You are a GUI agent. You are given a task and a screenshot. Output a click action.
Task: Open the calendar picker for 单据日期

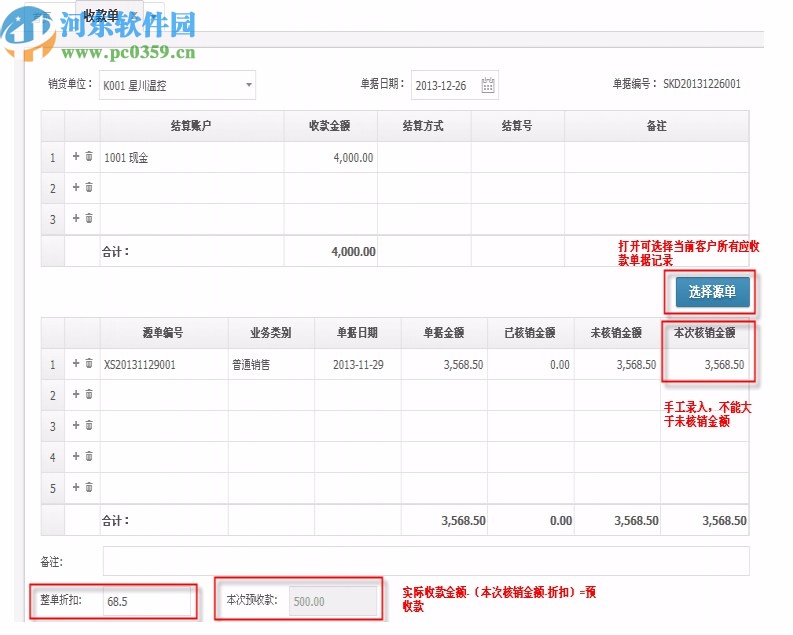tap(488, 85)
